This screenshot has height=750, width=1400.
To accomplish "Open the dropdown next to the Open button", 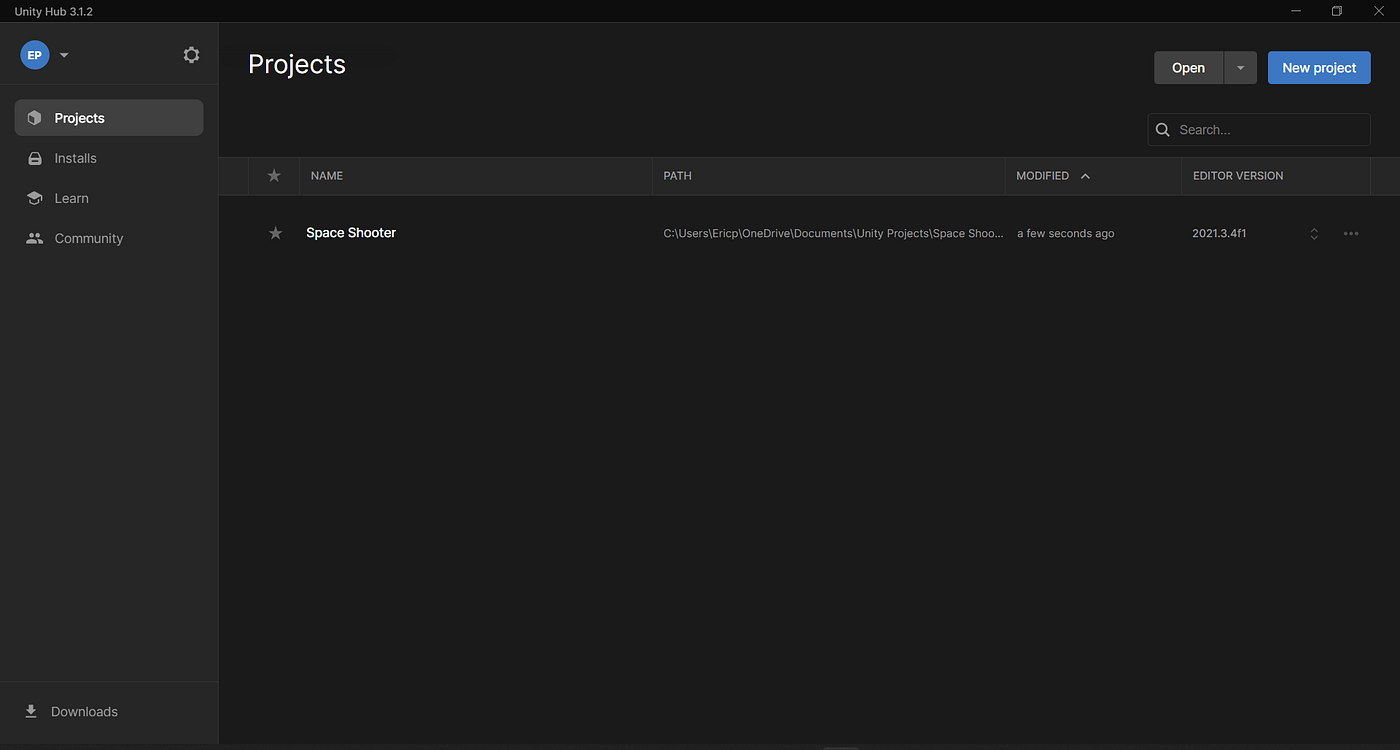I will click(1240, 67).
